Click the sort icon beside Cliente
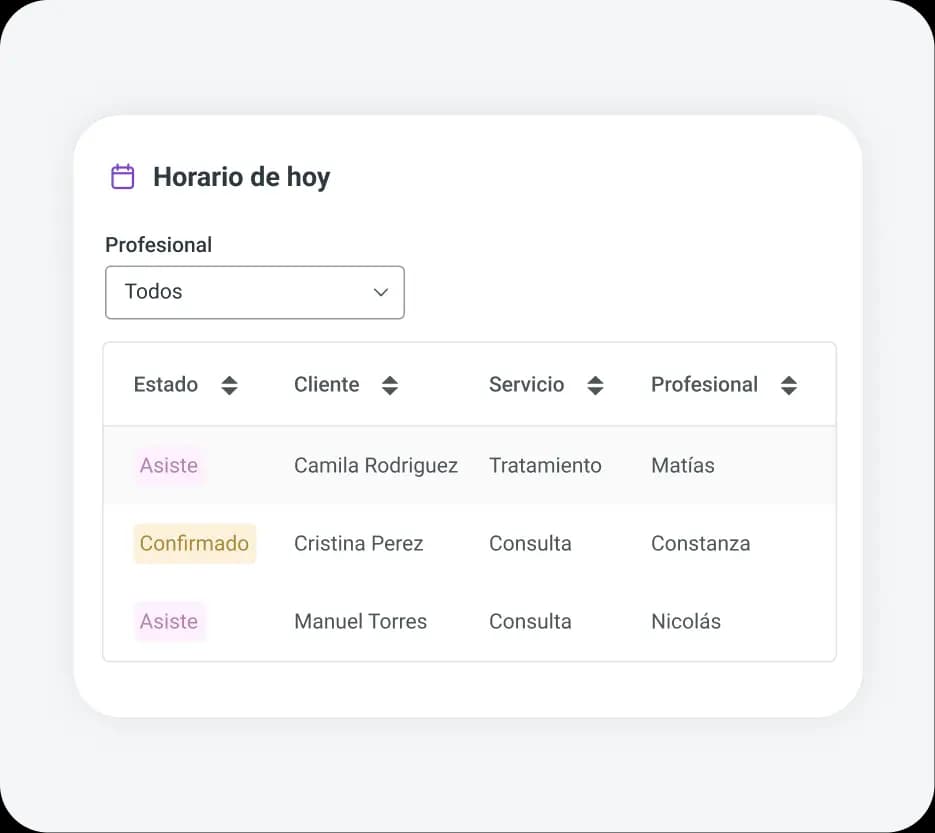The width and height of the screenshot is (935, 833). point(389,384)
